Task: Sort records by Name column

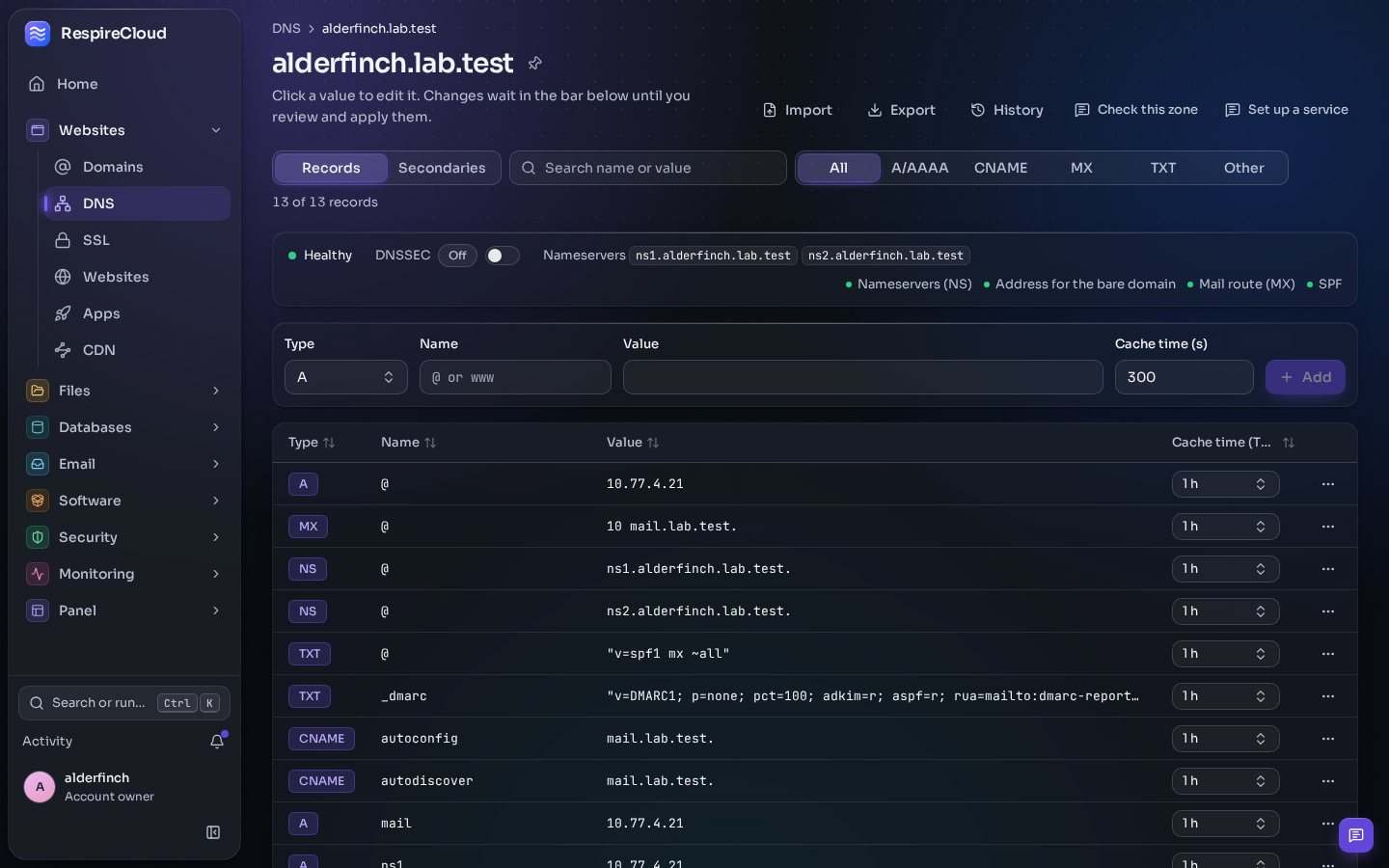Action: click(x=408, y=443)
